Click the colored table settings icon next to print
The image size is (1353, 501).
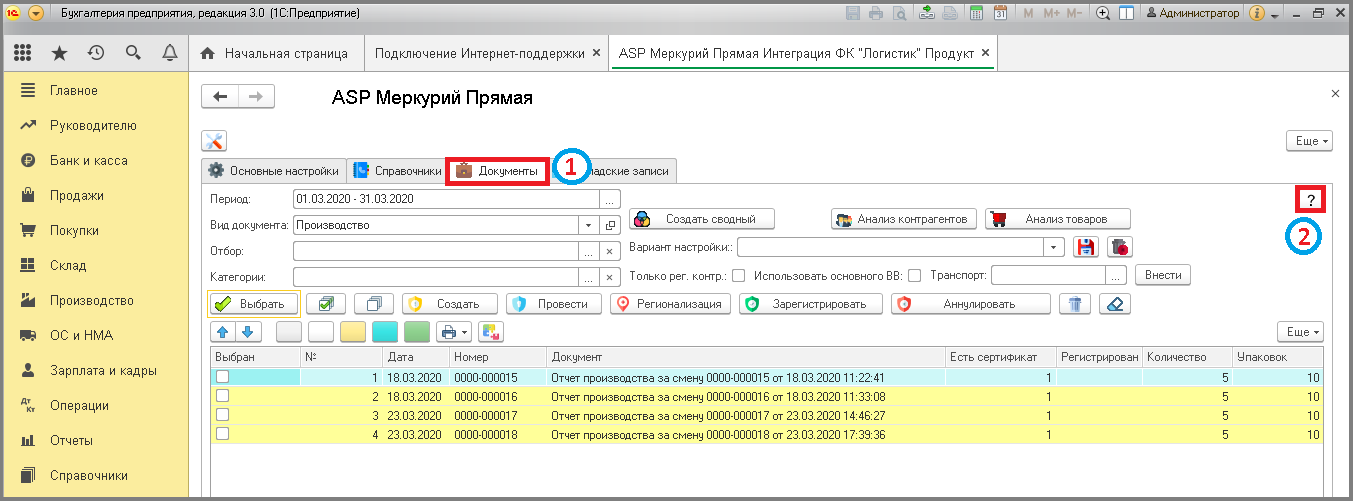pyautogui.click(x=491, y=331)
